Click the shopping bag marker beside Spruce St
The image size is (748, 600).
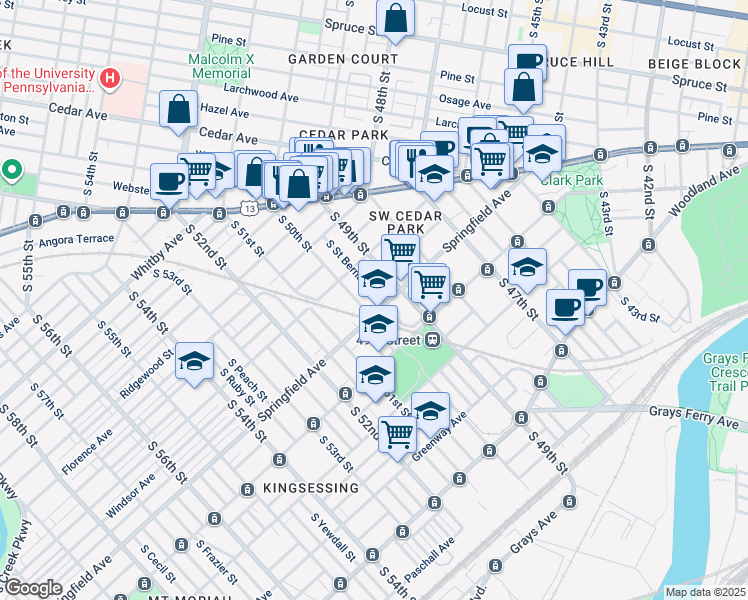click(x=395, y=19)
